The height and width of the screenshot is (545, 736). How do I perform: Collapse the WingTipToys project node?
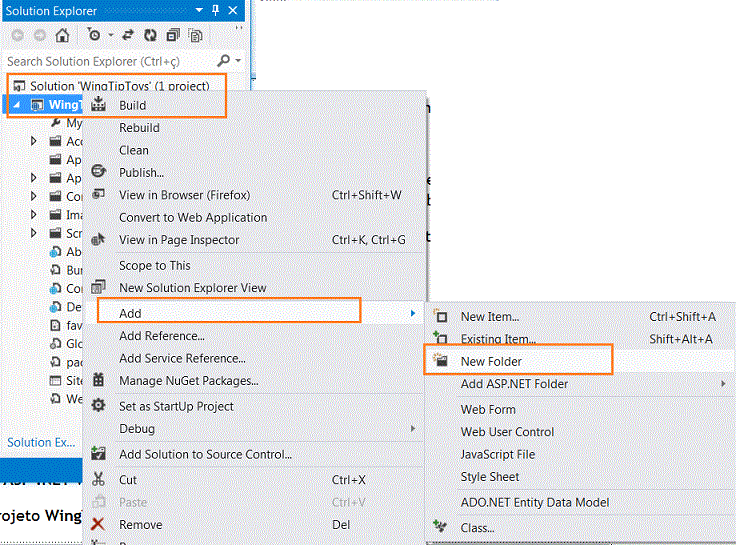coord(16,105)
